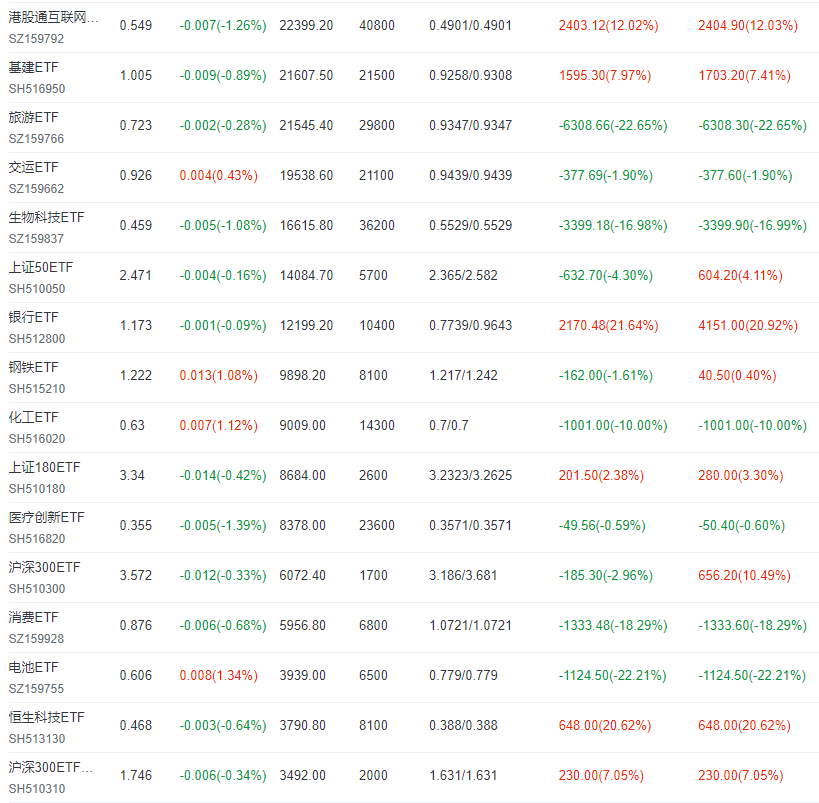Click the code SZ159928
The image size is (819, 803).
coord(36,639)
